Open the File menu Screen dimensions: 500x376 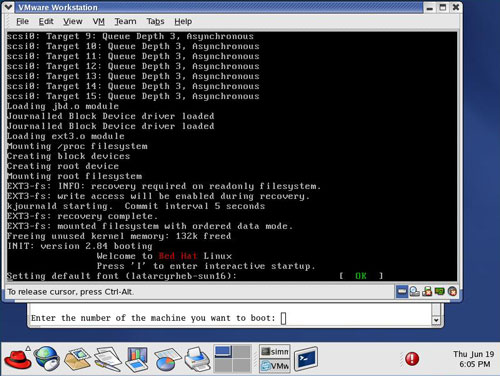tap(22, 21)
